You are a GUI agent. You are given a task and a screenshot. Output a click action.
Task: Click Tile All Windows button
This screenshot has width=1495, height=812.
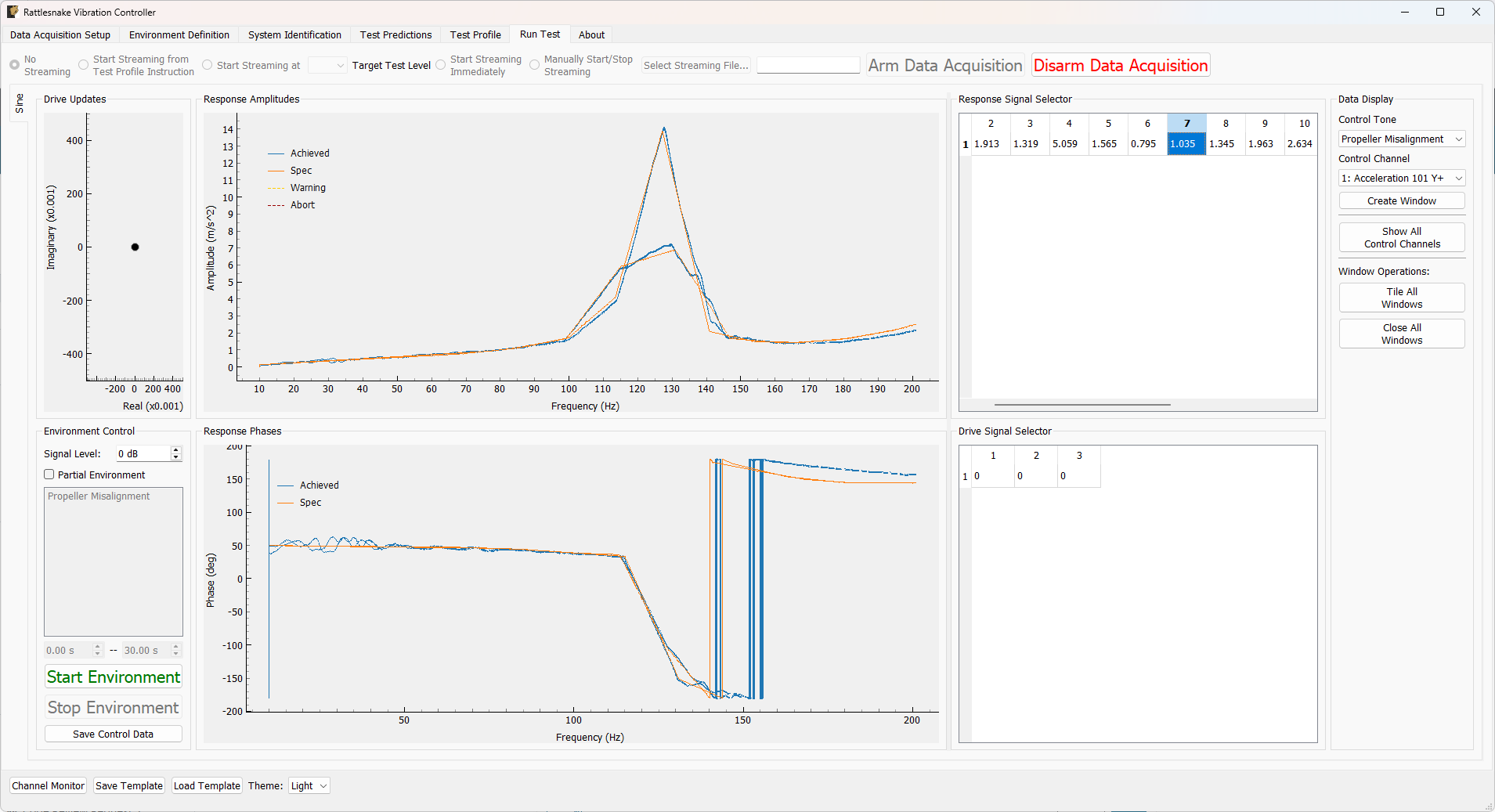coord(1402,298)
